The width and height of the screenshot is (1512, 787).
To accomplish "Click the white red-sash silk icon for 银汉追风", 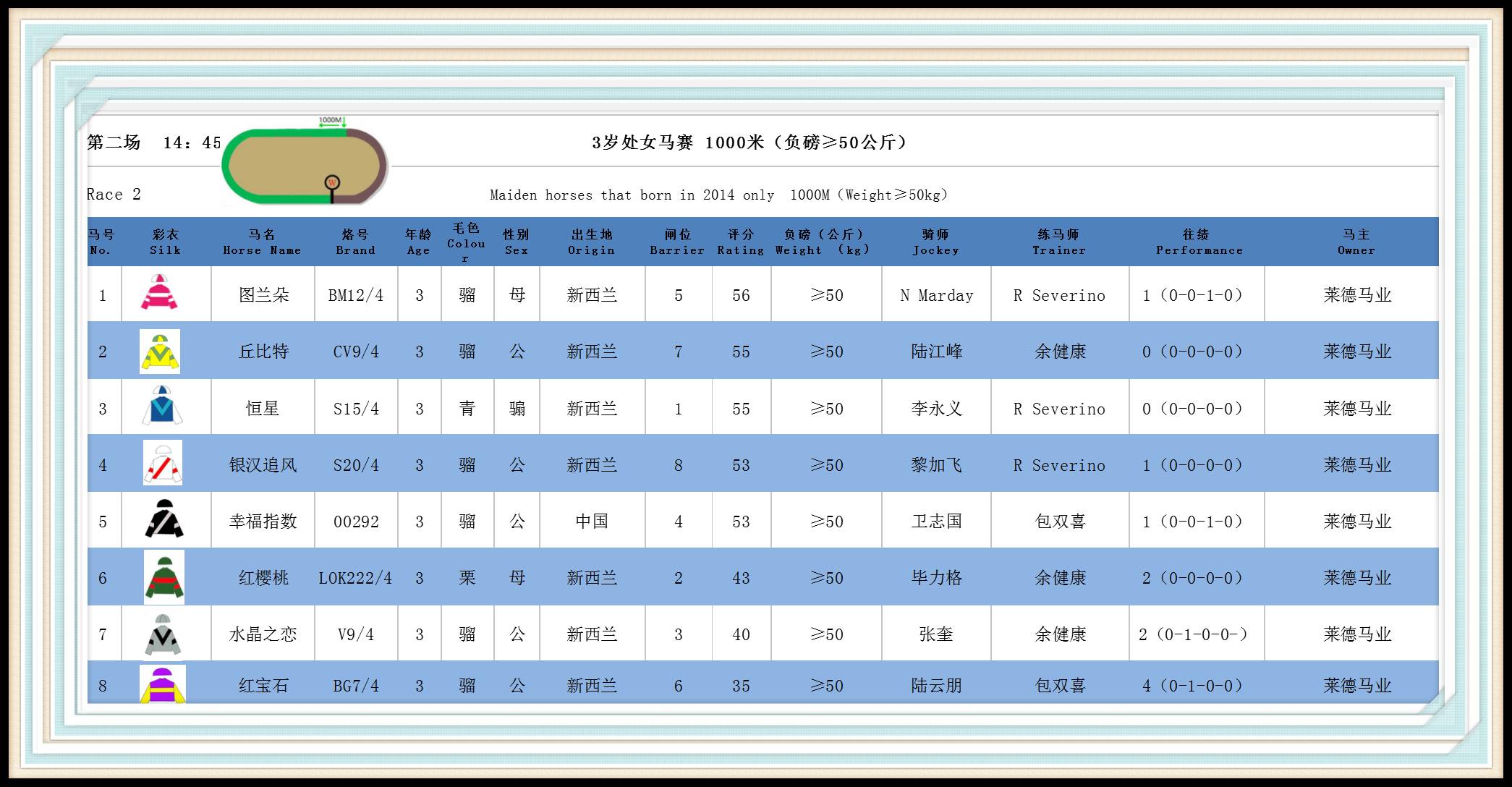I will [162, 463].
